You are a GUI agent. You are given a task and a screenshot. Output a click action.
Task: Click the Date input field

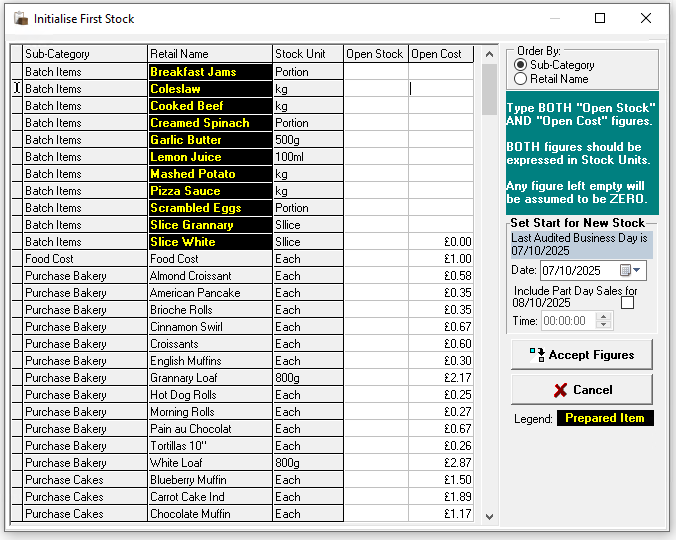[578, 271]
